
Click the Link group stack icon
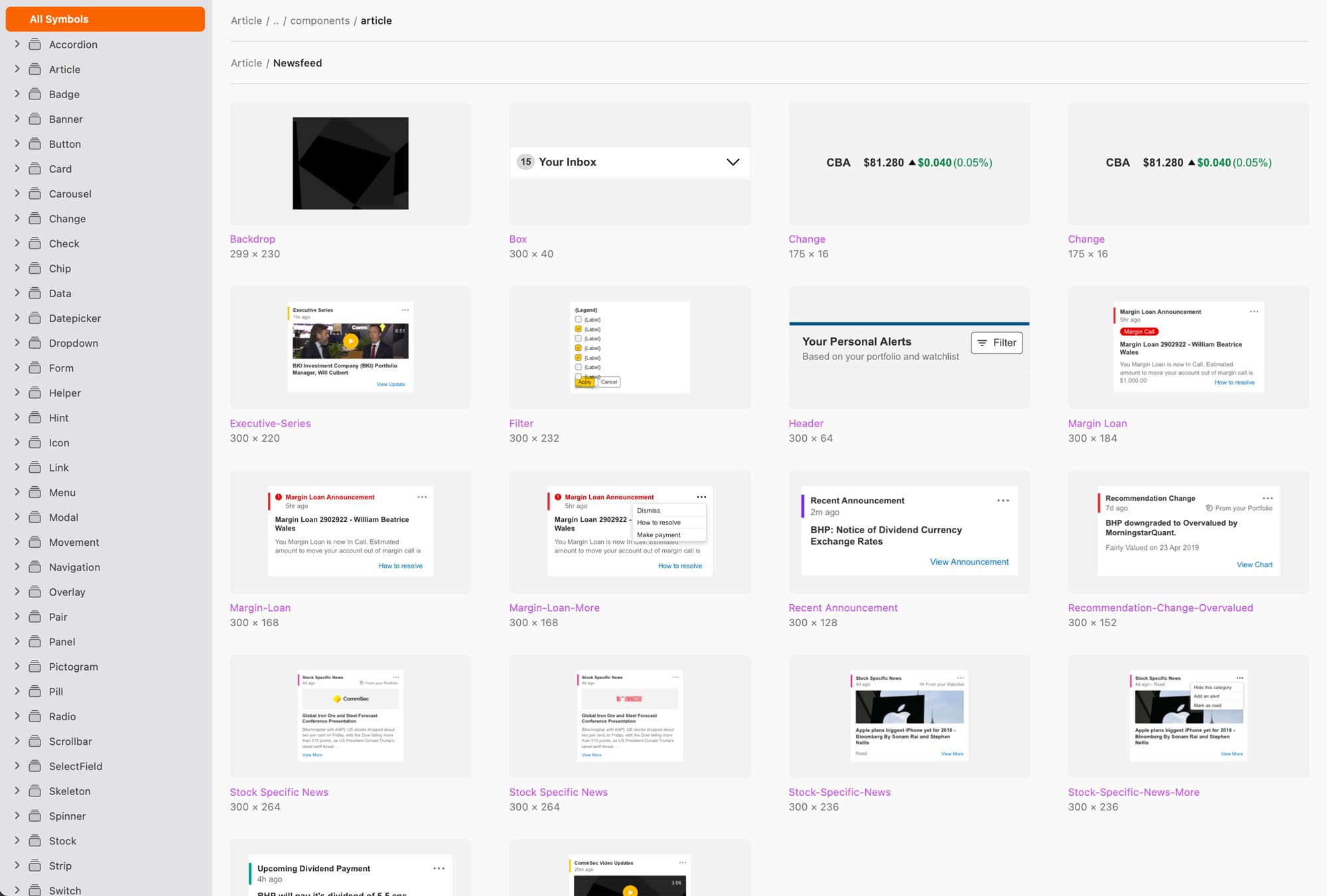tap(35, 467)
